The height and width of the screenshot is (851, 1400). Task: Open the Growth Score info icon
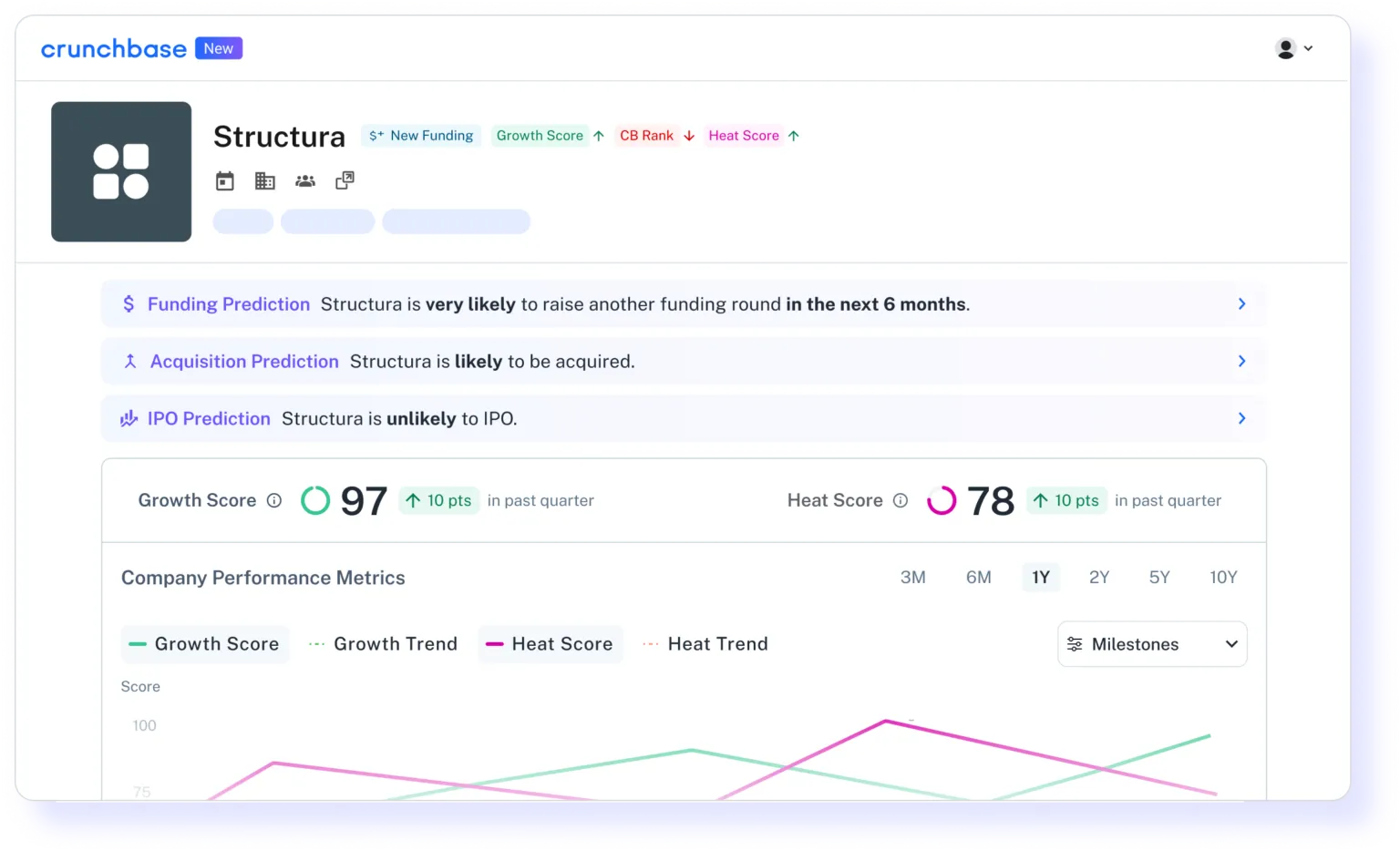273,500
